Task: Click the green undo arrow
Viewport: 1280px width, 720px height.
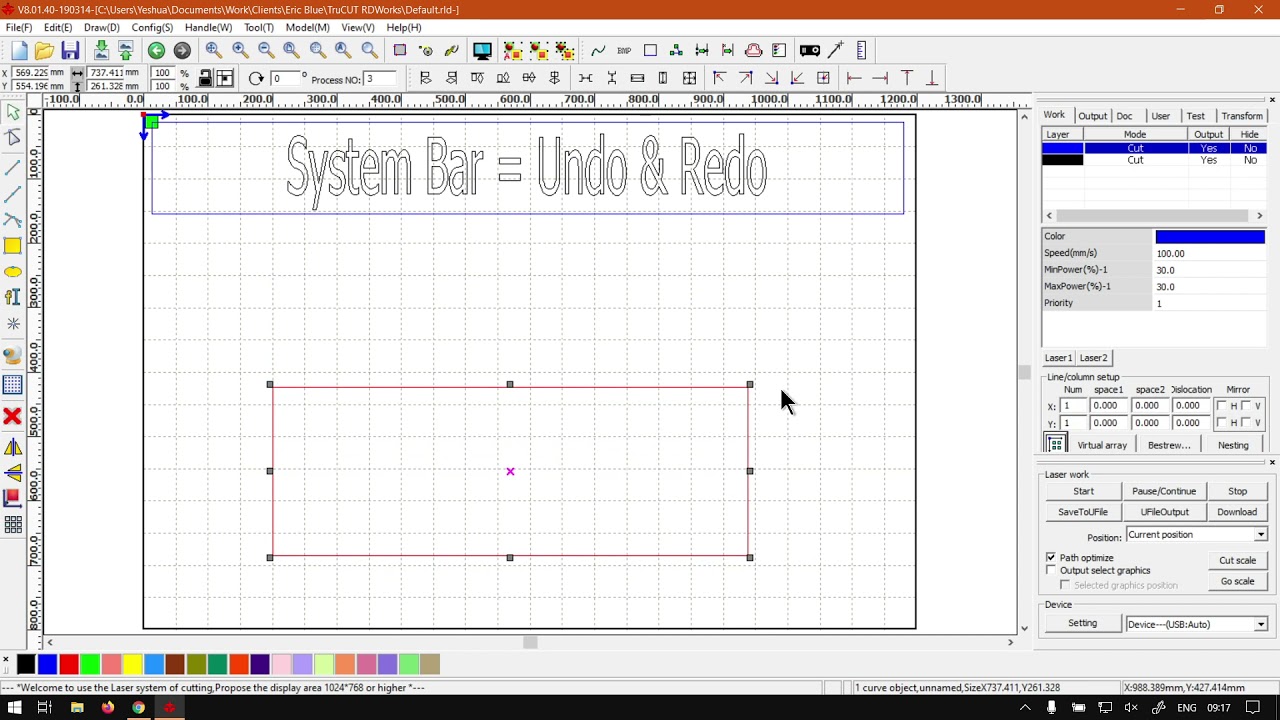Action: tap(156, 51)
